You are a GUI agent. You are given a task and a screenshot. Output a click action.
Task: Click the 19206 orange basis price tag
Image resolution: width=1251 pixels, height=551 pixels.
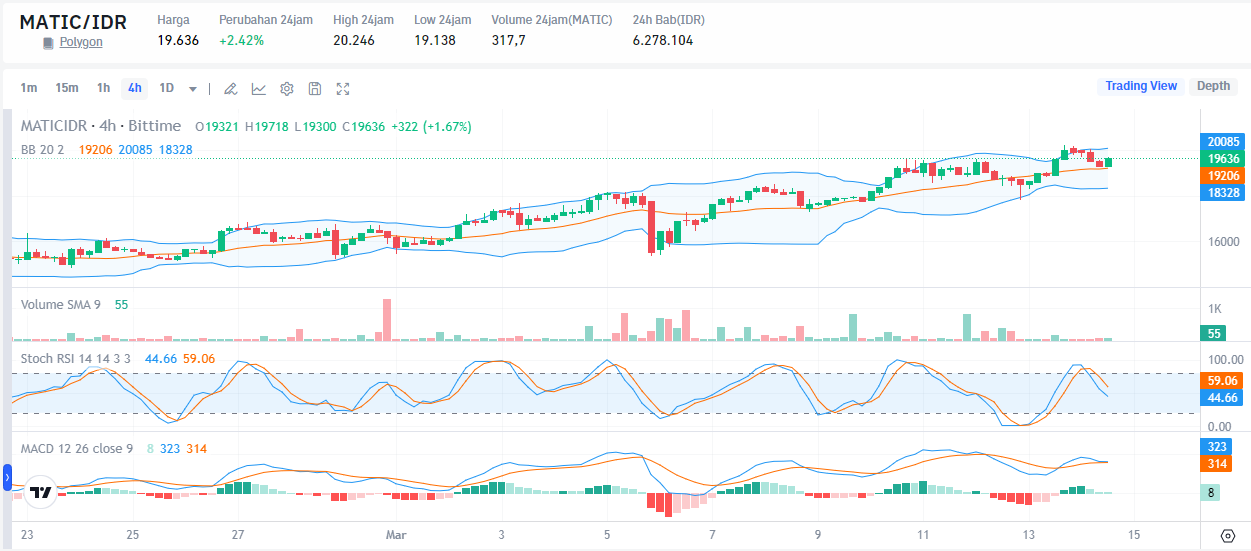(1223, 175)
